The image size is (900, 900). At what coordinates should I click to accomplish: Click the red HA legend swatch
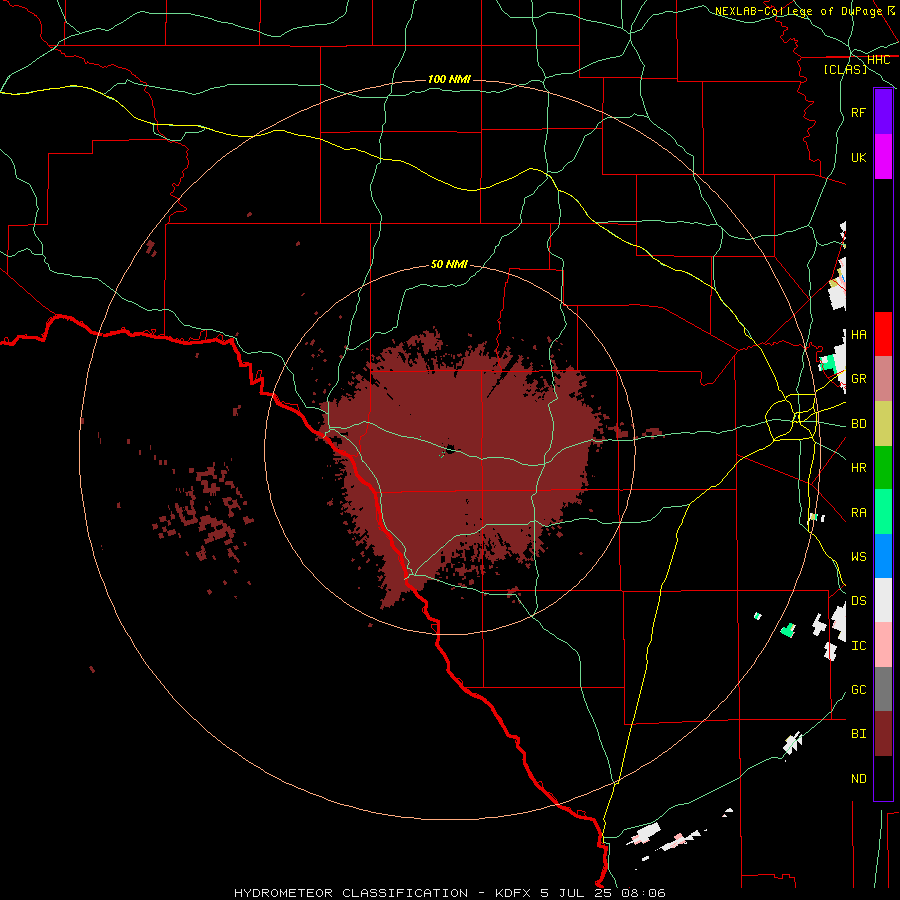pos(883,334)
